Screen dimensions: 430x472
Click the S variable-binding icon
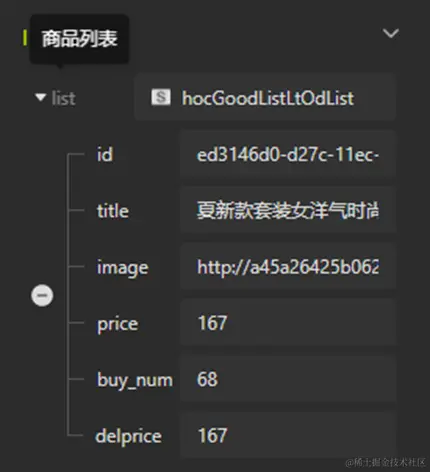(161, 97)
